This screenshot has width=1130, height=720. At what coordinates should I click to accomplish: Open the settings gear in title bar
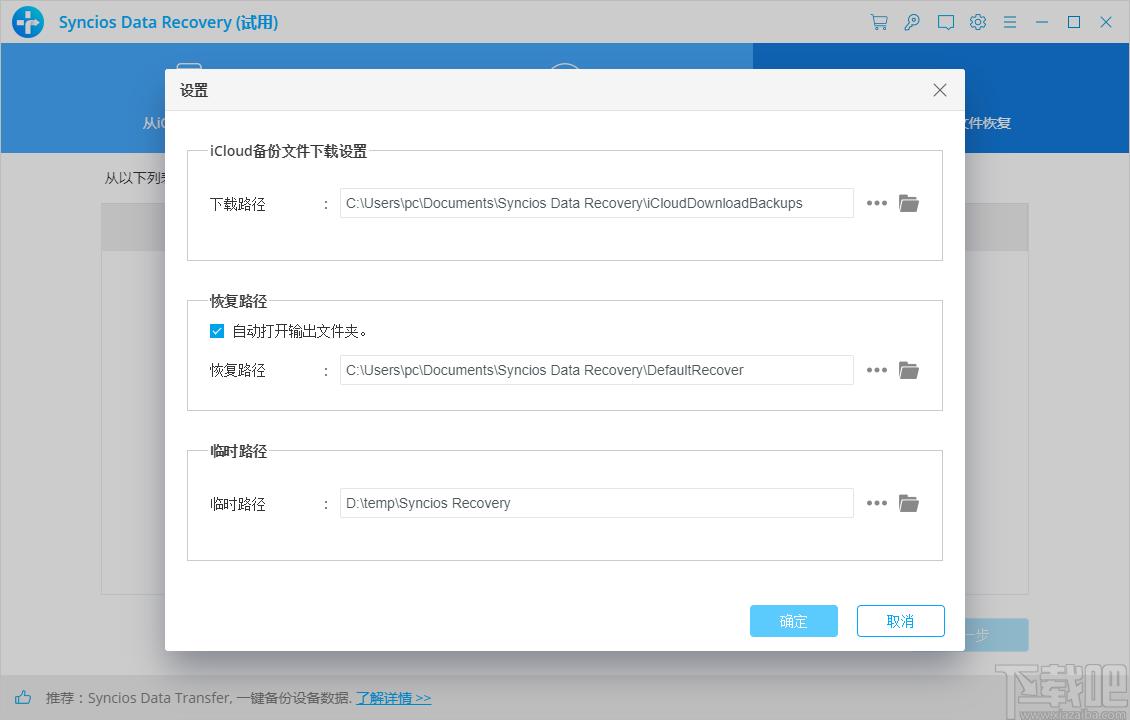[978, 22]
